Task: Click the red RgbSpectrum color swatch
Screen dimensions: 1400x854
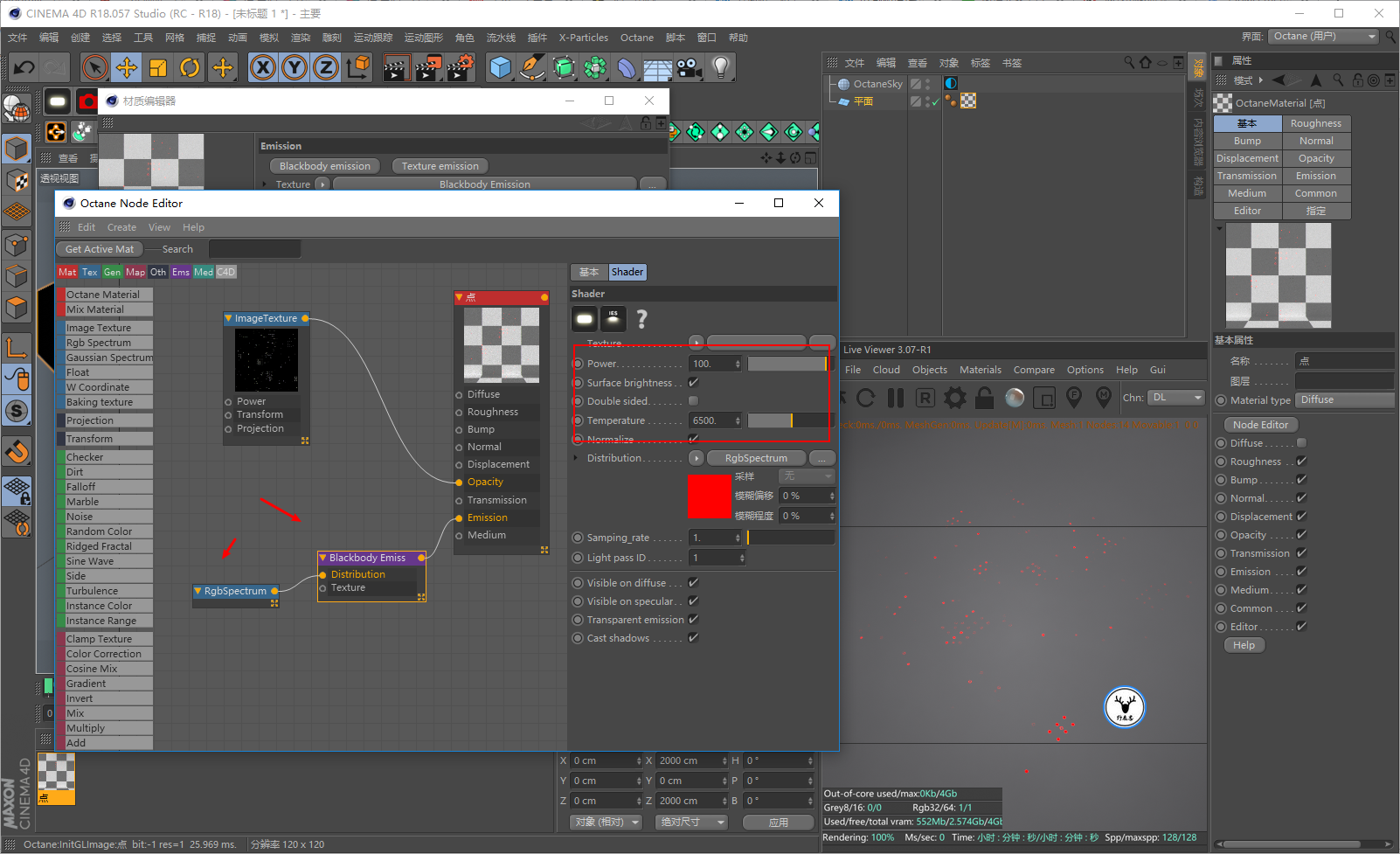Action: pyautogui.click(x=710, y=496)
